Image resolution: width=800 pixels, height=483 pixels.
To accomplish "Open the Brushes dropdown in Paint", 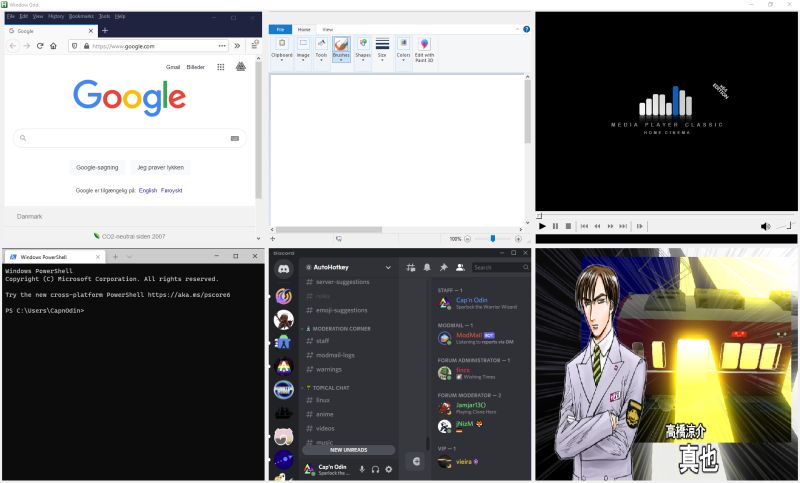I will 341,50.
